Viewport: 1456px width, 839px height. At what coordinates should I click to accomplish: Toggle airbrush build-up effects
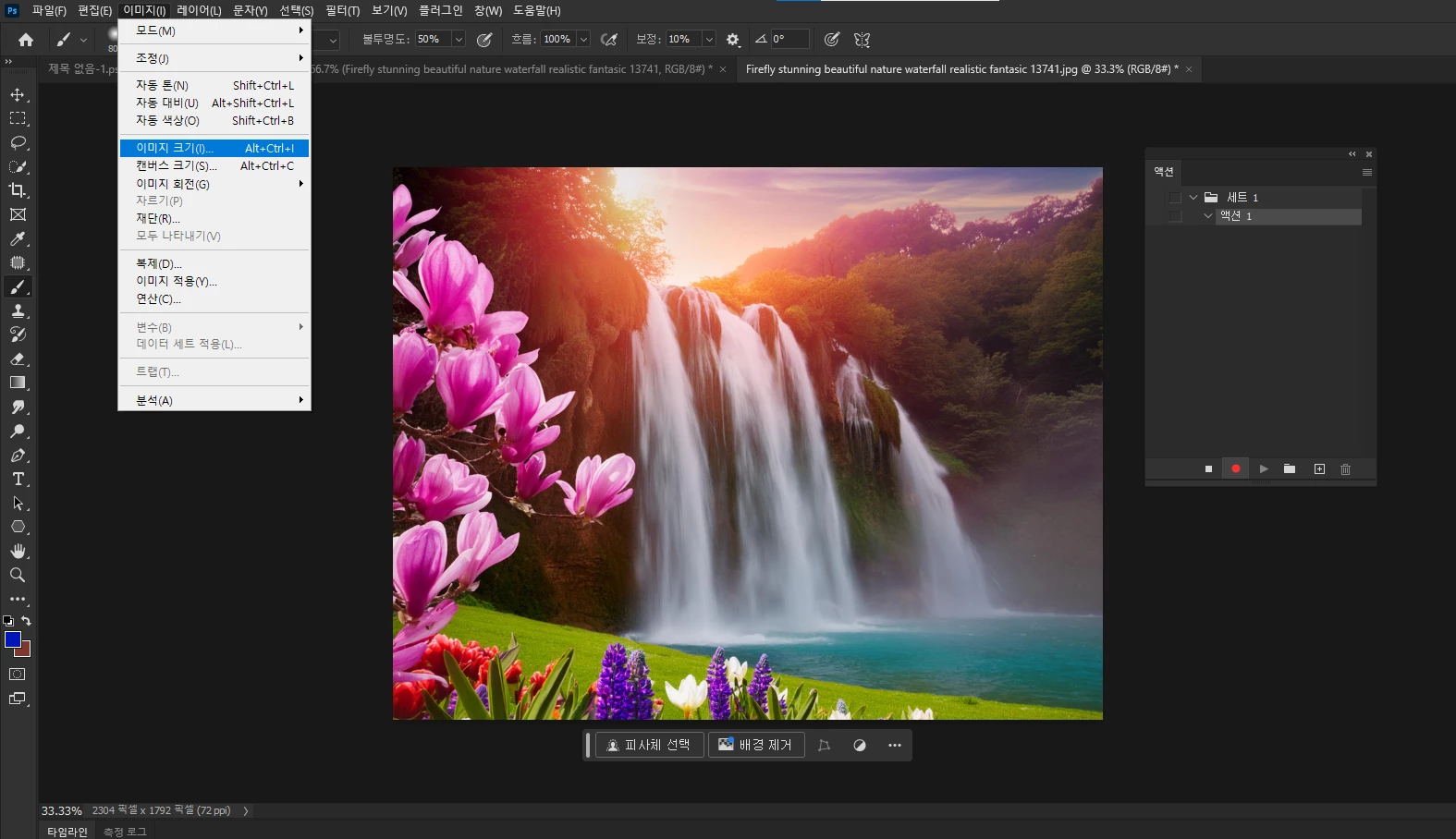pyautogui.click(x=609, y=40)
